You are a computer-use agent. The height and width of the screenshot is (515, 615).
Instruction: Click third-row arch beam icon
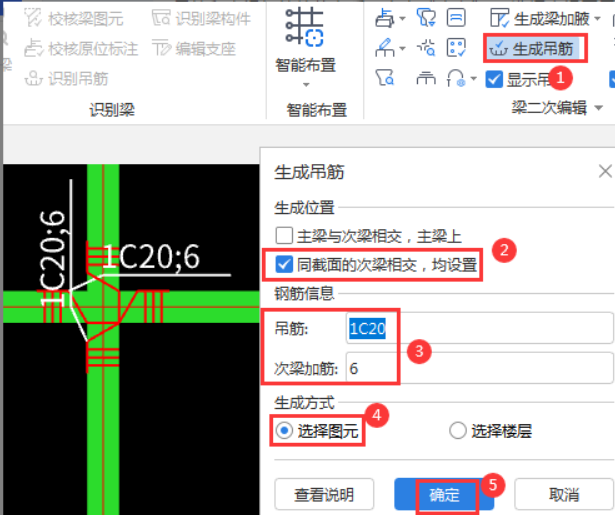click(x=456, y=78)
